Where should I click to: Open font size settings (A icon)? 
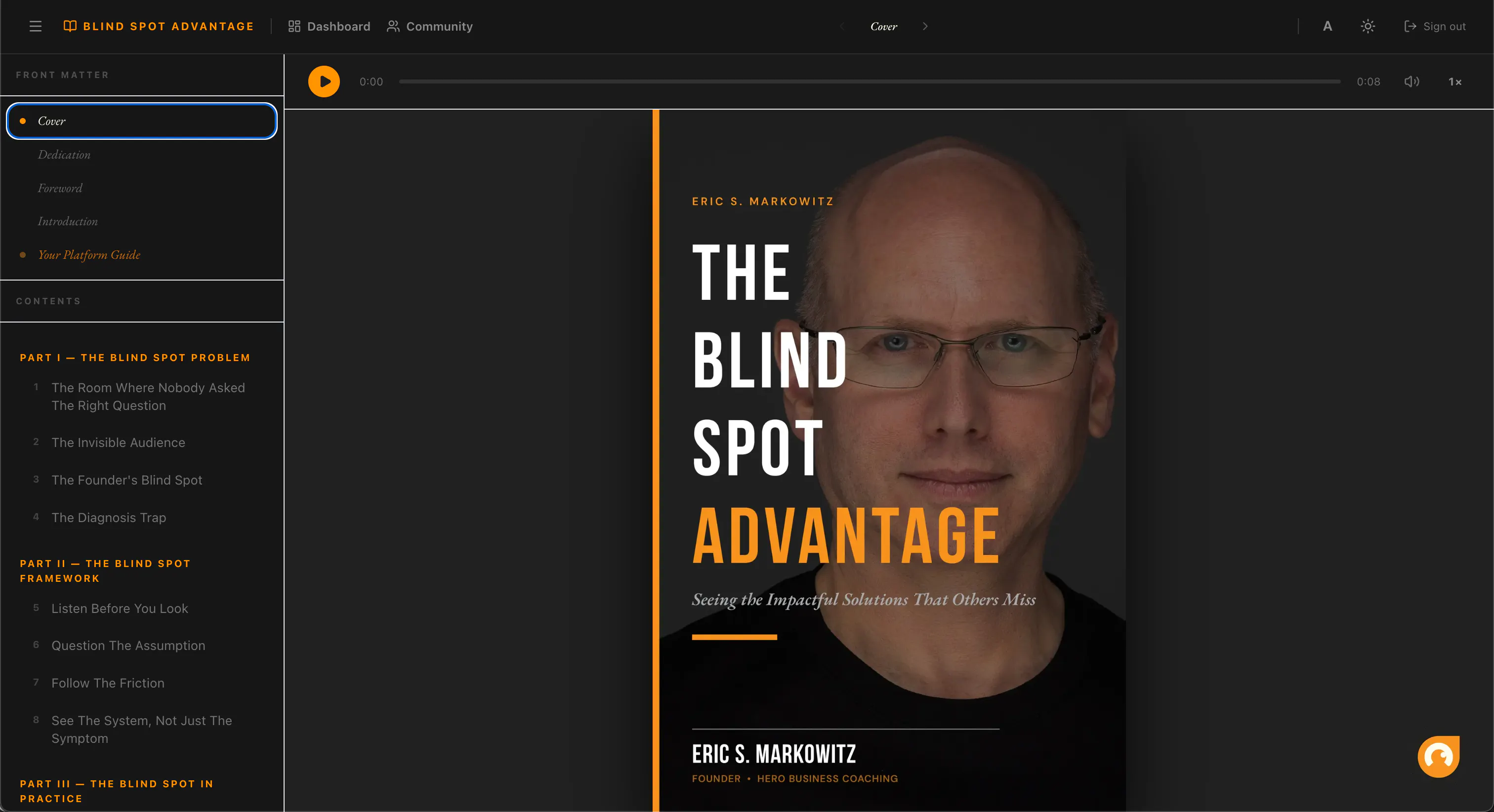click(1328, 26)
